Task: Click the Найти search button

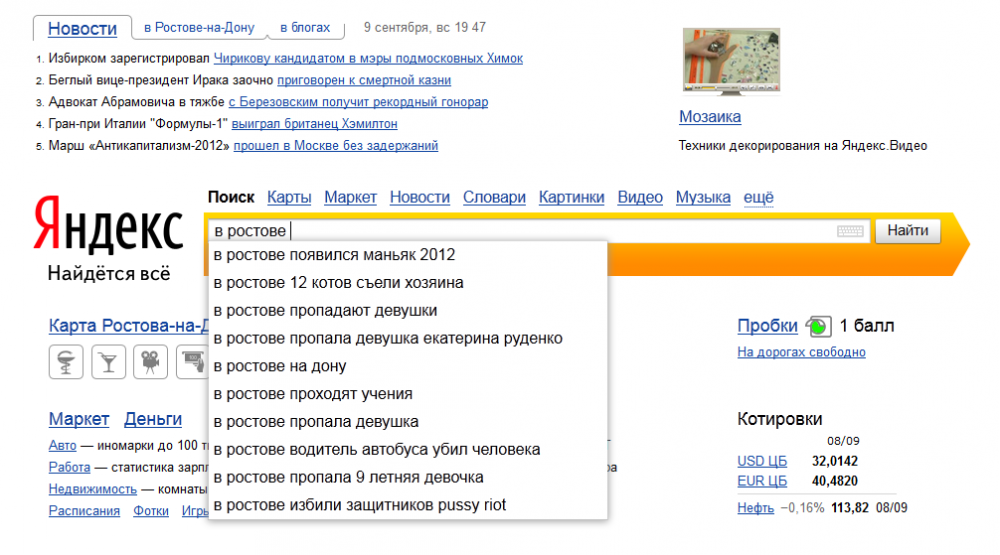Action: (908, 230)
